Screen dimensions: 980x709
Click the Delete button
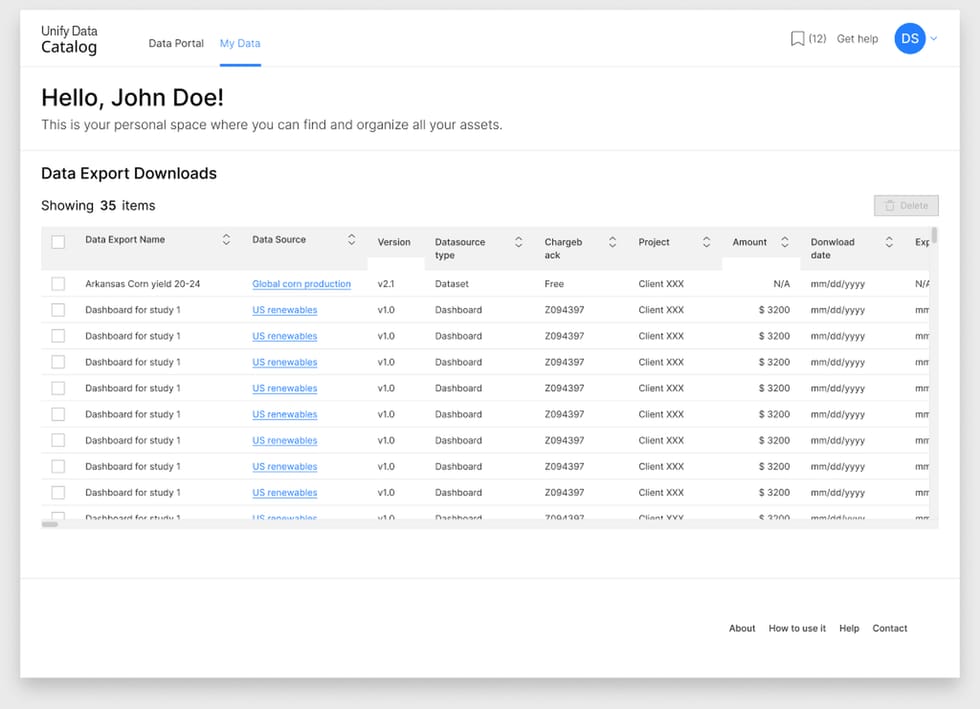click(906, 206)
